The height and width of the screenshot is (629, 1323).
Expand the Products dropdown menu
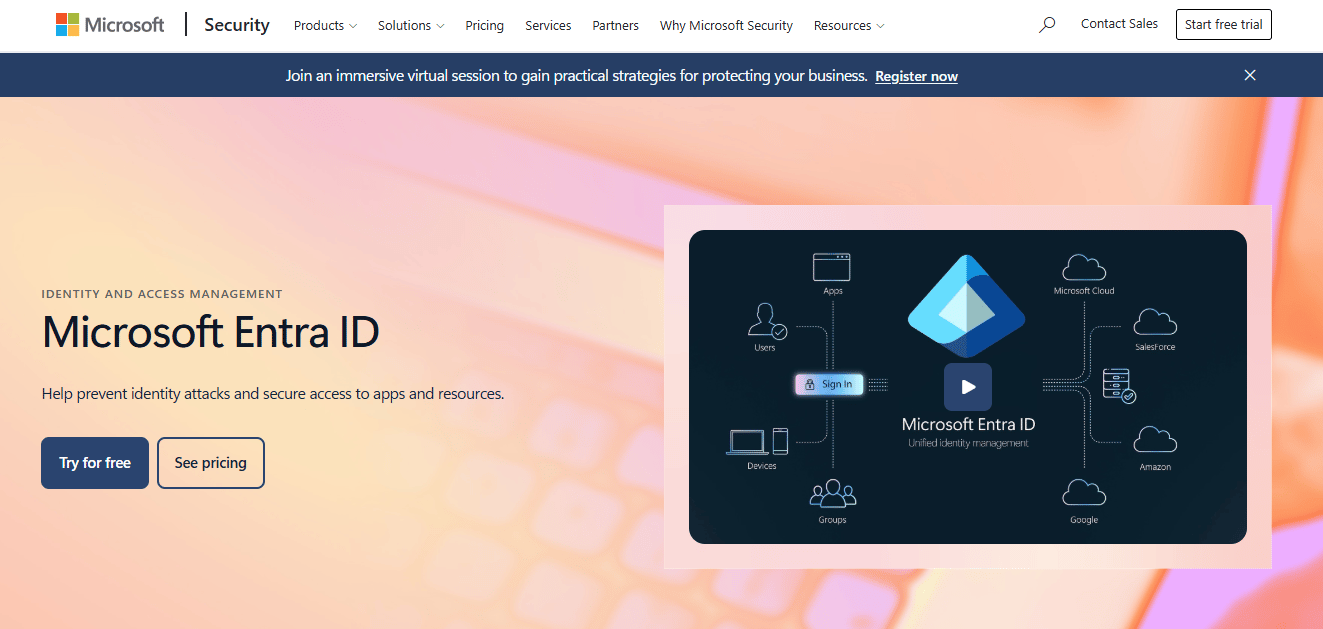tap(325, 25)
